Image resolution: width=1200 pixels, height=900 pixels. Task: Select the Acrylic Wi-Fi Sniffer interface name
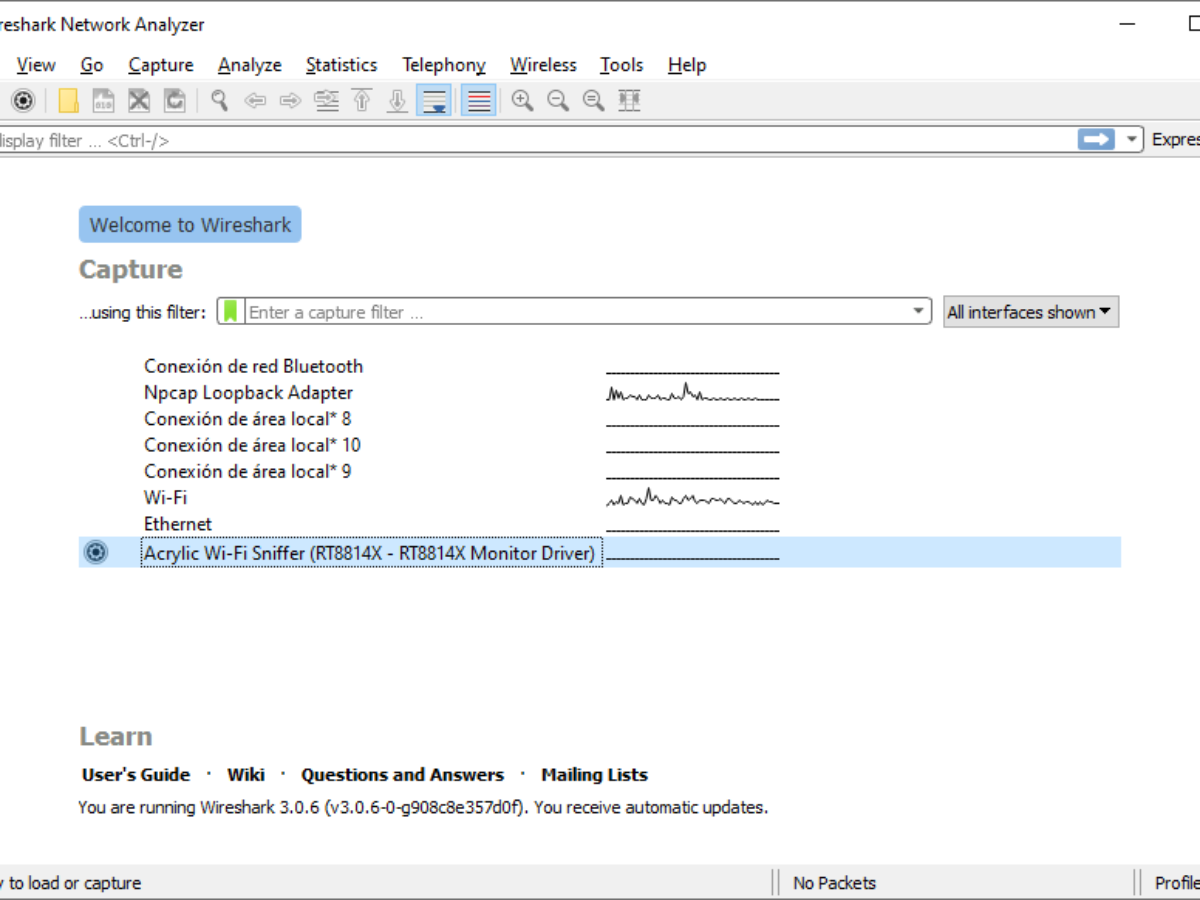click(370, 553)
